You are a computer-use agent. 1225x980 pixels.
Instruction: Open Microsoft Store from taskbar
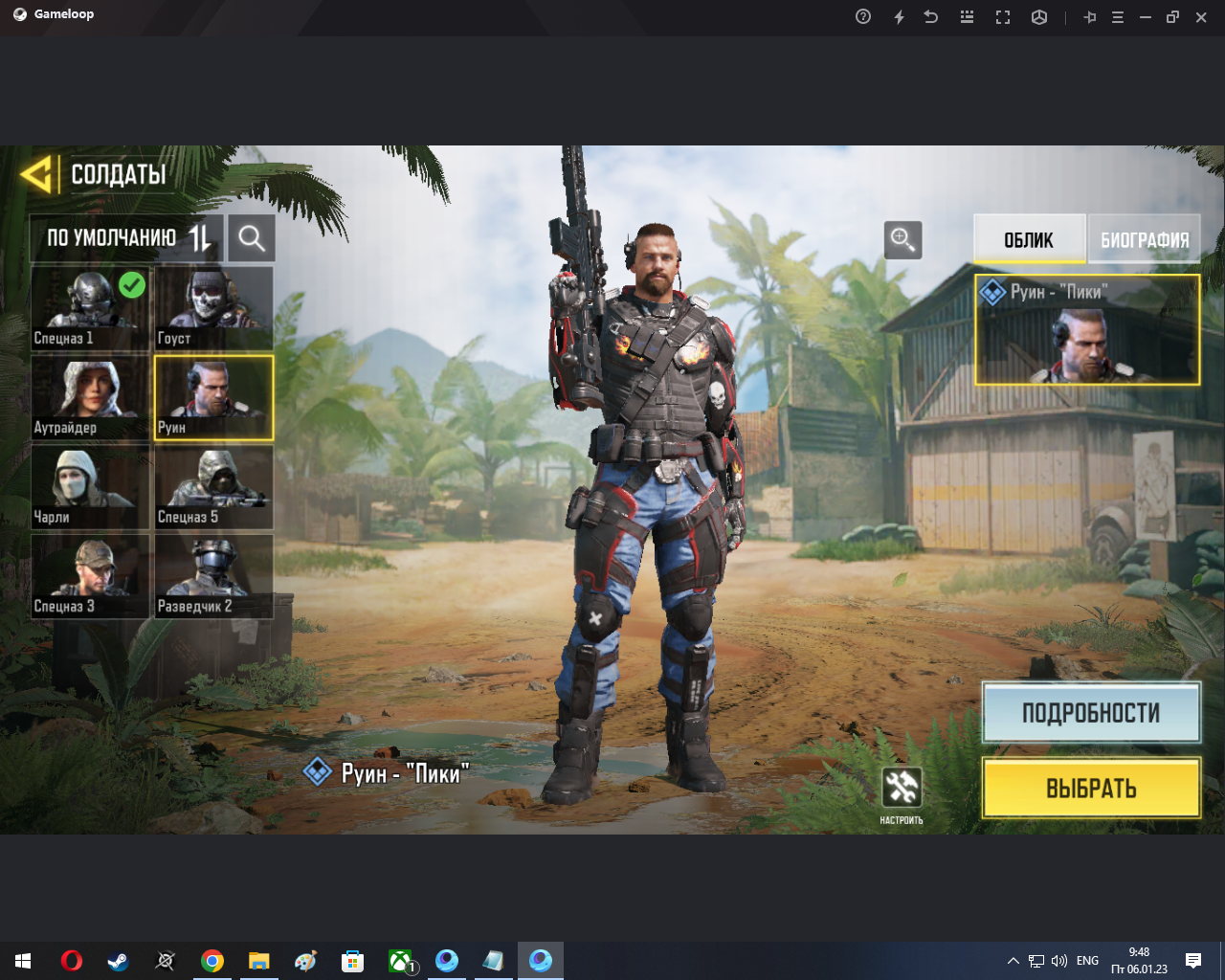352,961
